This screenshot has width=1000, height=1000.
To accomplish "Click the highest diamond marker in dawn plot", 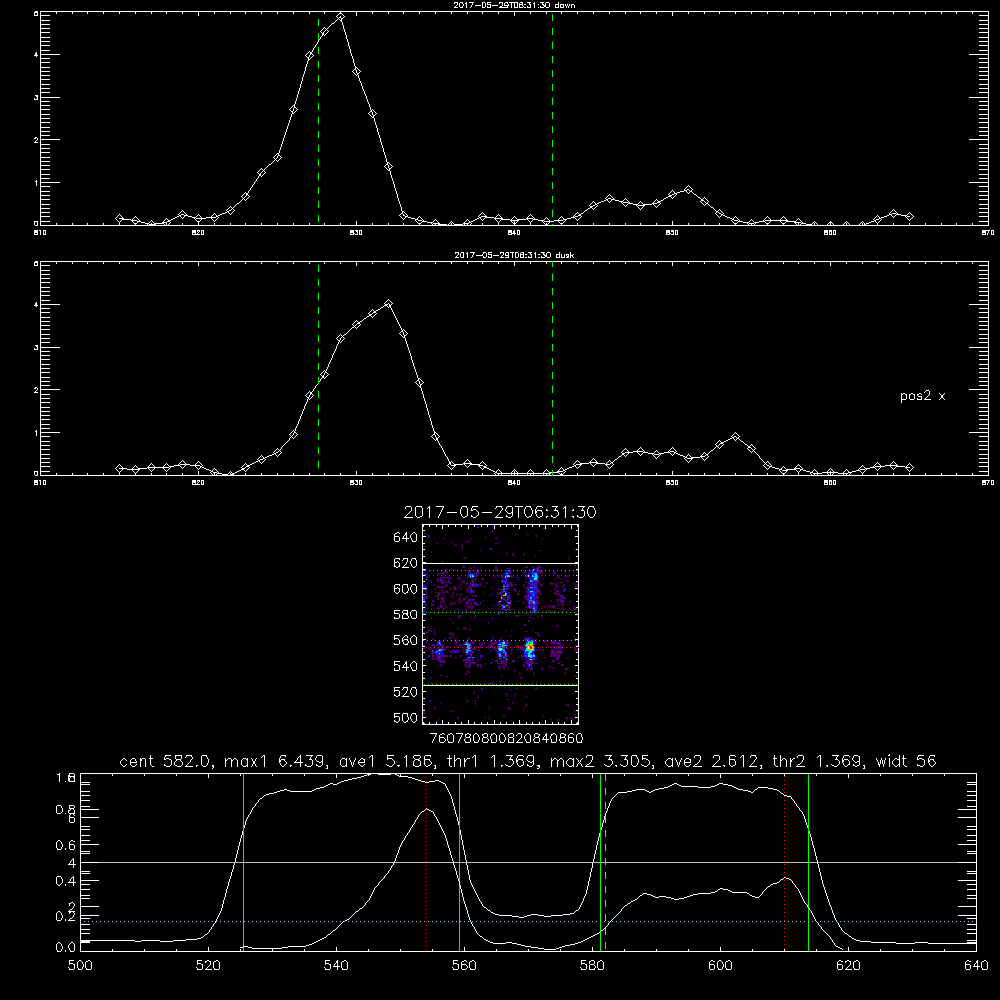I will click(341, 17).
